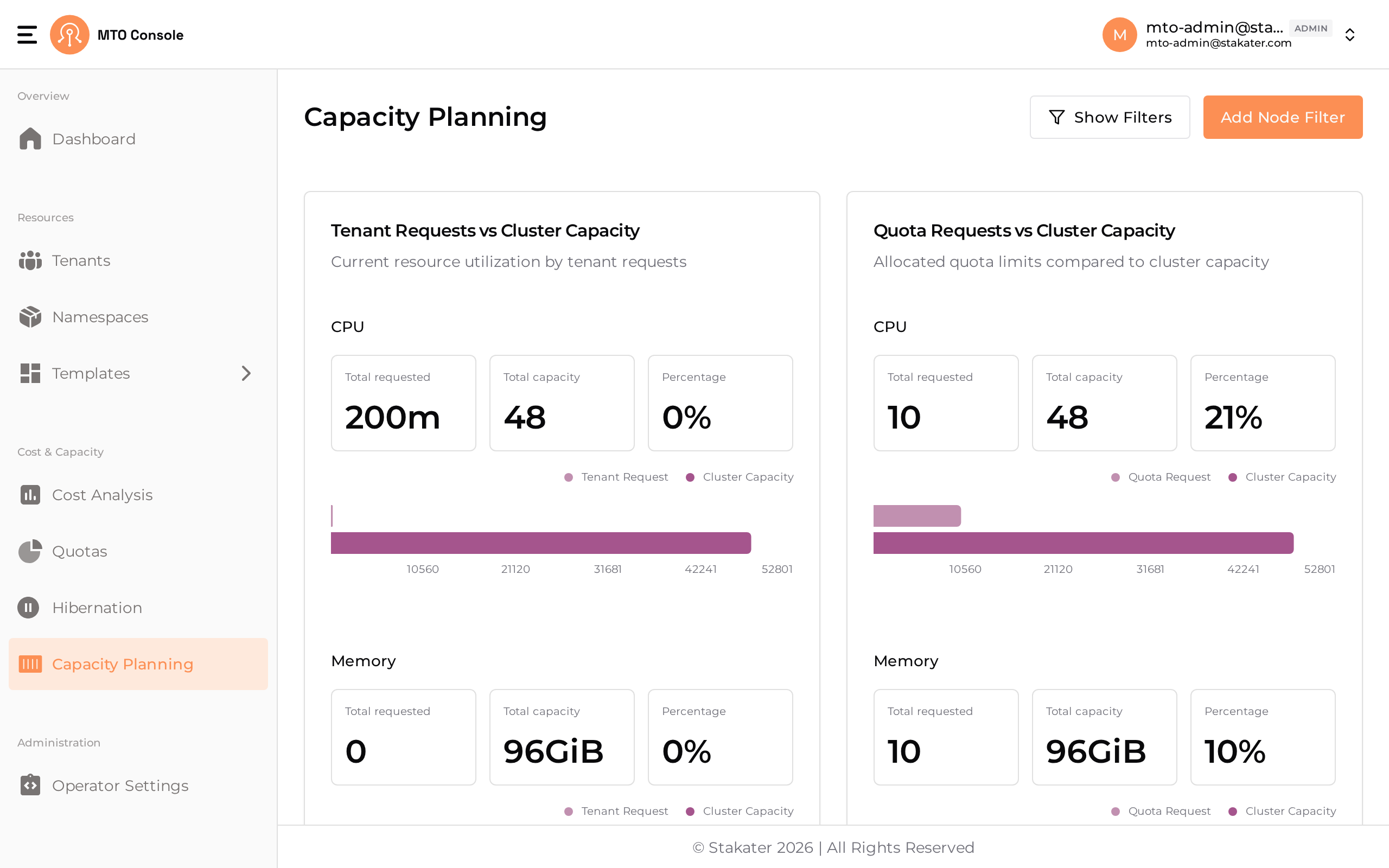The width and height of the screenshot is (1389, 868).
Task: Select the Hibernation pause icon
Action: pos(28,608)
